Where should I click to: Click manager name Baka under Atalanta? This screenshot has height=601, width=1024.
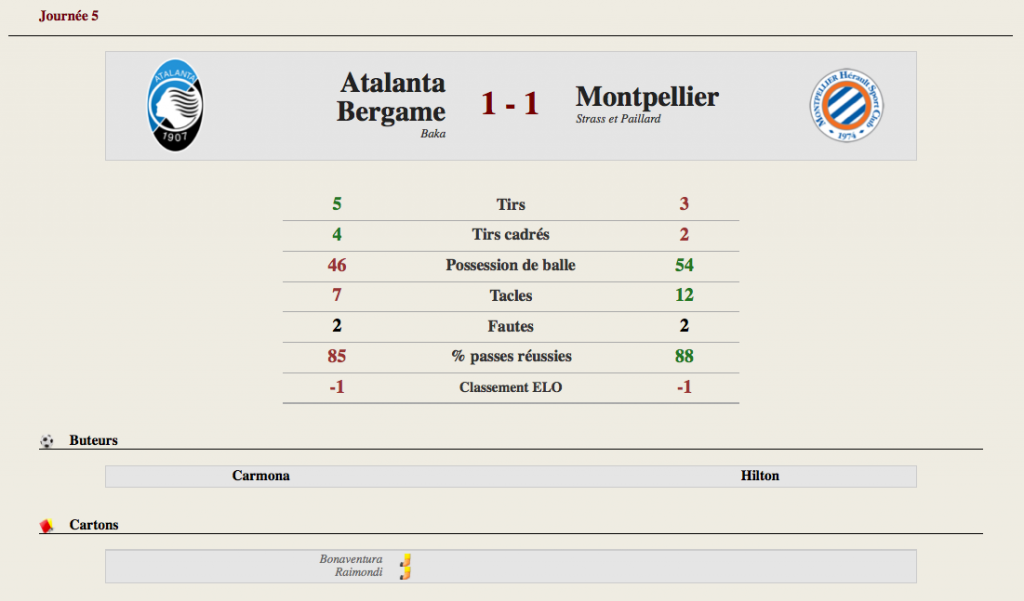pos(433,133)
